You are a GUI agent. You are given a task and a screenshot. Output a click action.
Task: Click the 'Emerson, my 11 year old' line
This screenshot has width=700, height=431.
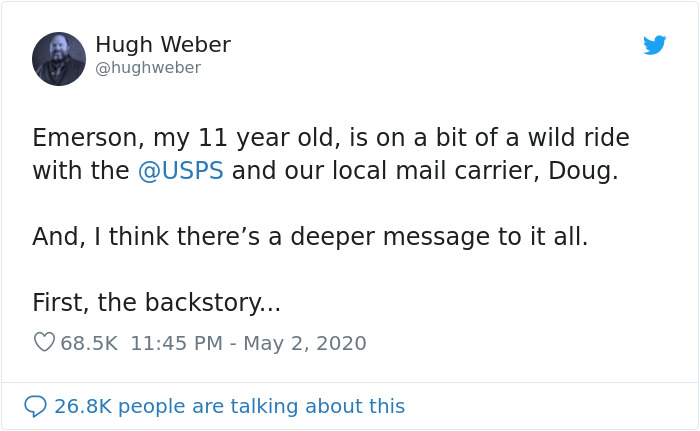pos(331,138)
